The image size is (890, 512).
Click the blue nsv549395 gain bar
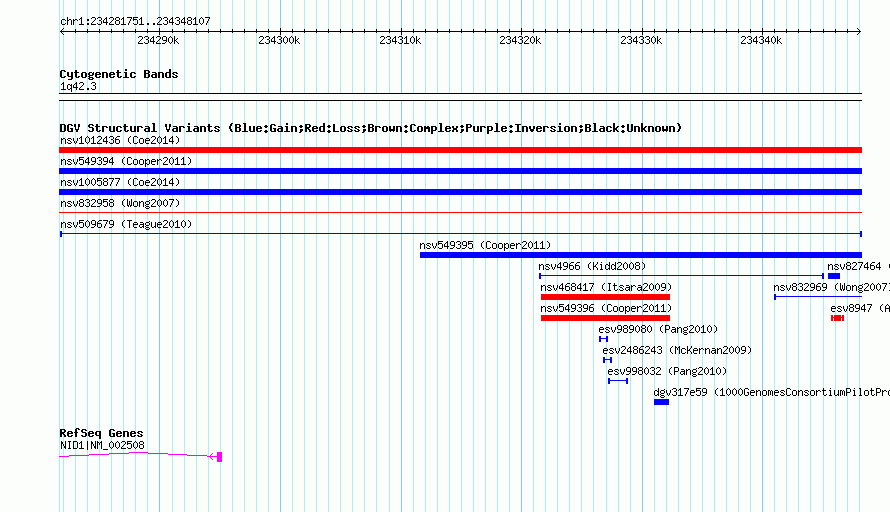(641, 255)
